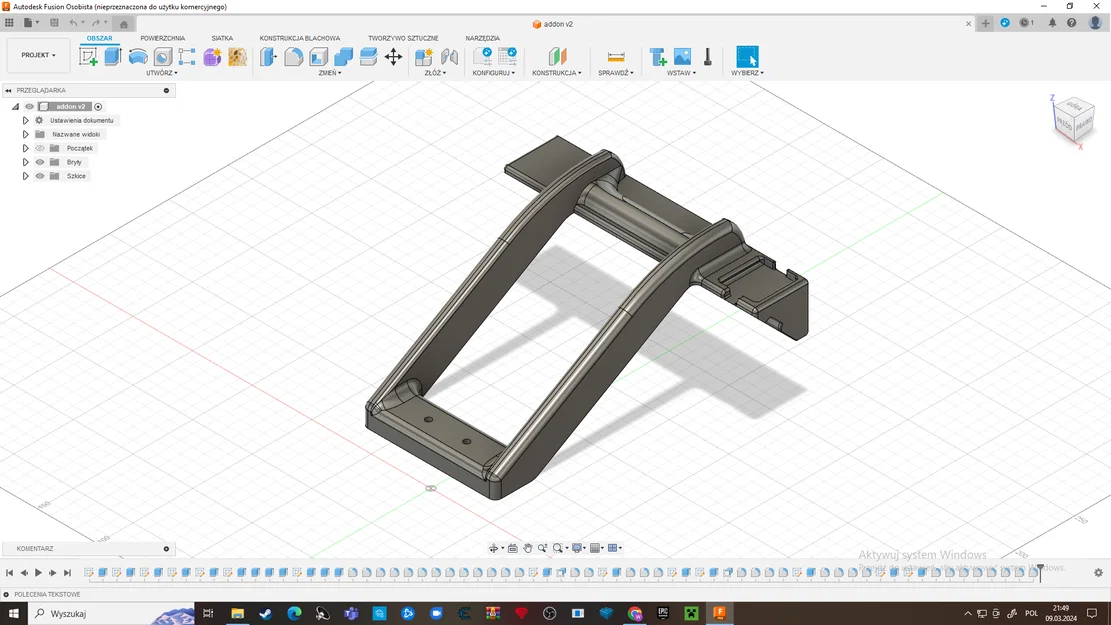Viewport: 1111px width, 625px height.
Task: Select the Move/Copy tool
Action: point(393,57)
